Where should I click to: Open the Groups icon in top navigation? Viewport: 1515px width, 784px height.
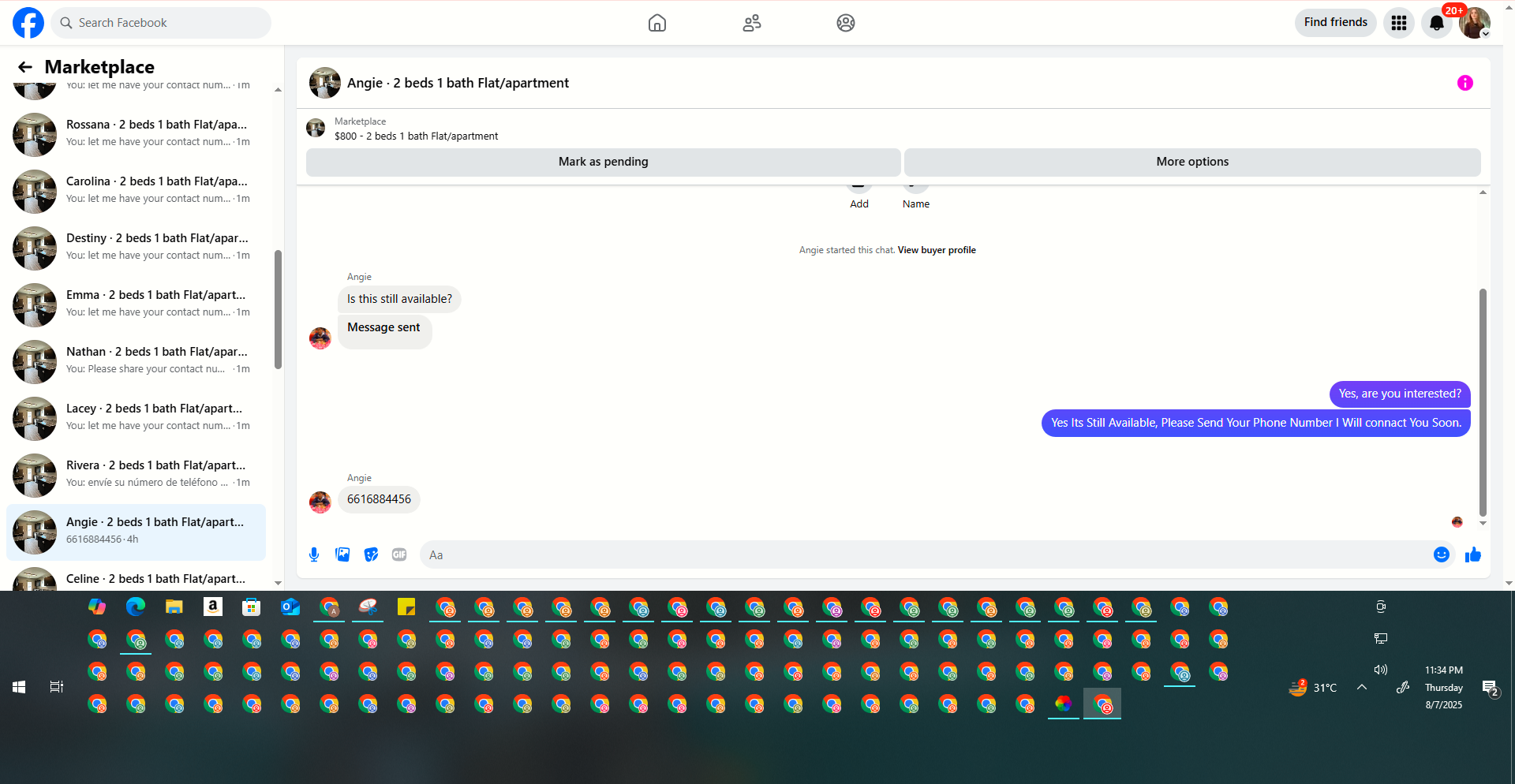pyautogui.click(x=846, y=23)
